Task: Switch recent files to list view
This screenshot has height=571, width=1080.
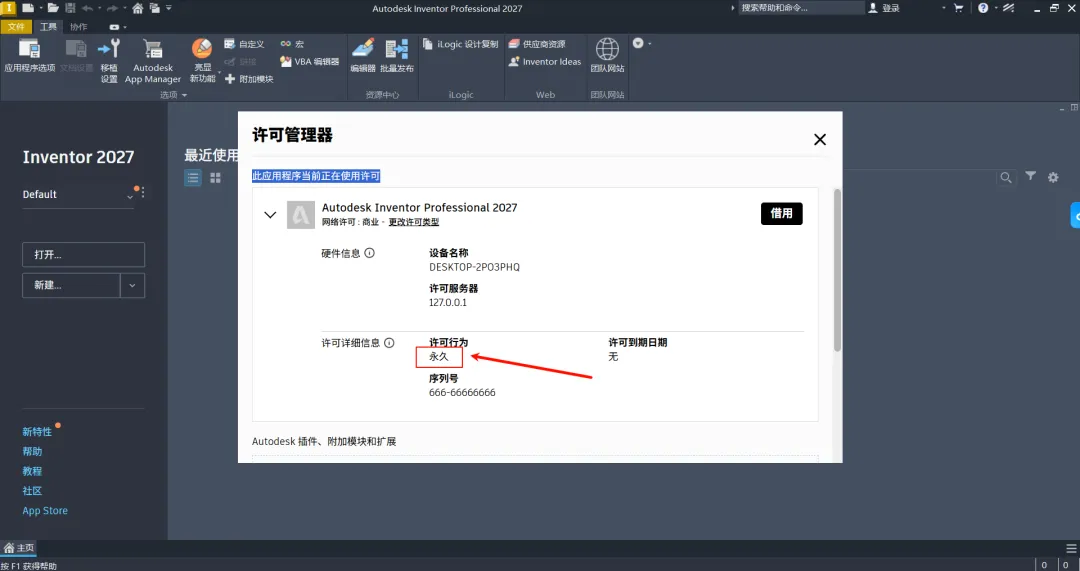Action: [193, 178]
